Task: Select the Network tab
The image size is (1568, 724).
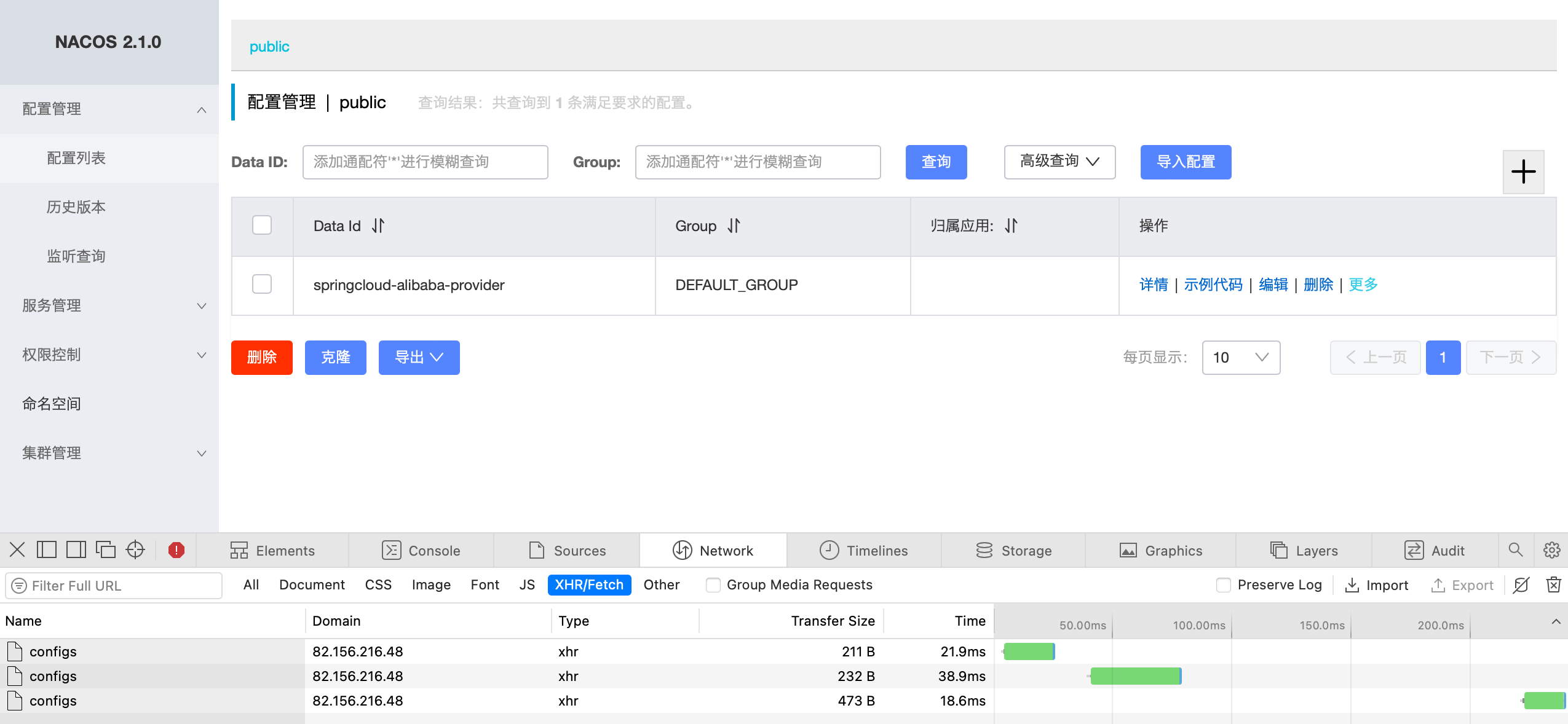Action: click(713, 550)
